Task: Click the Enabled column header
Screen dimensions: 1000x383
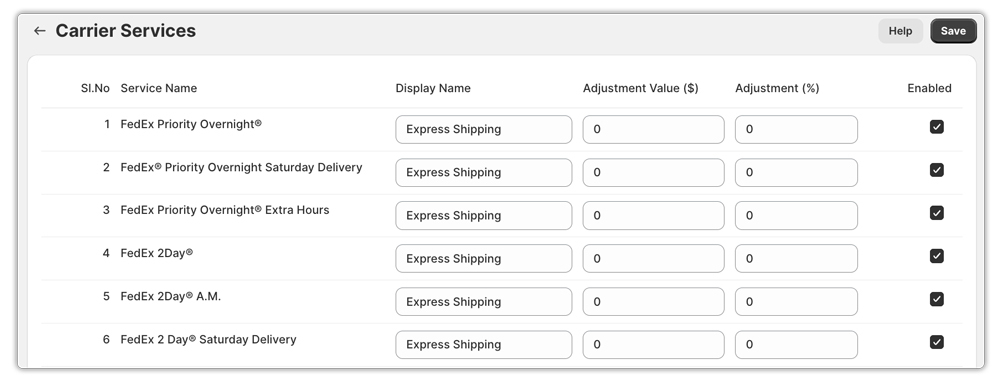Action: (x=929, y=89)
